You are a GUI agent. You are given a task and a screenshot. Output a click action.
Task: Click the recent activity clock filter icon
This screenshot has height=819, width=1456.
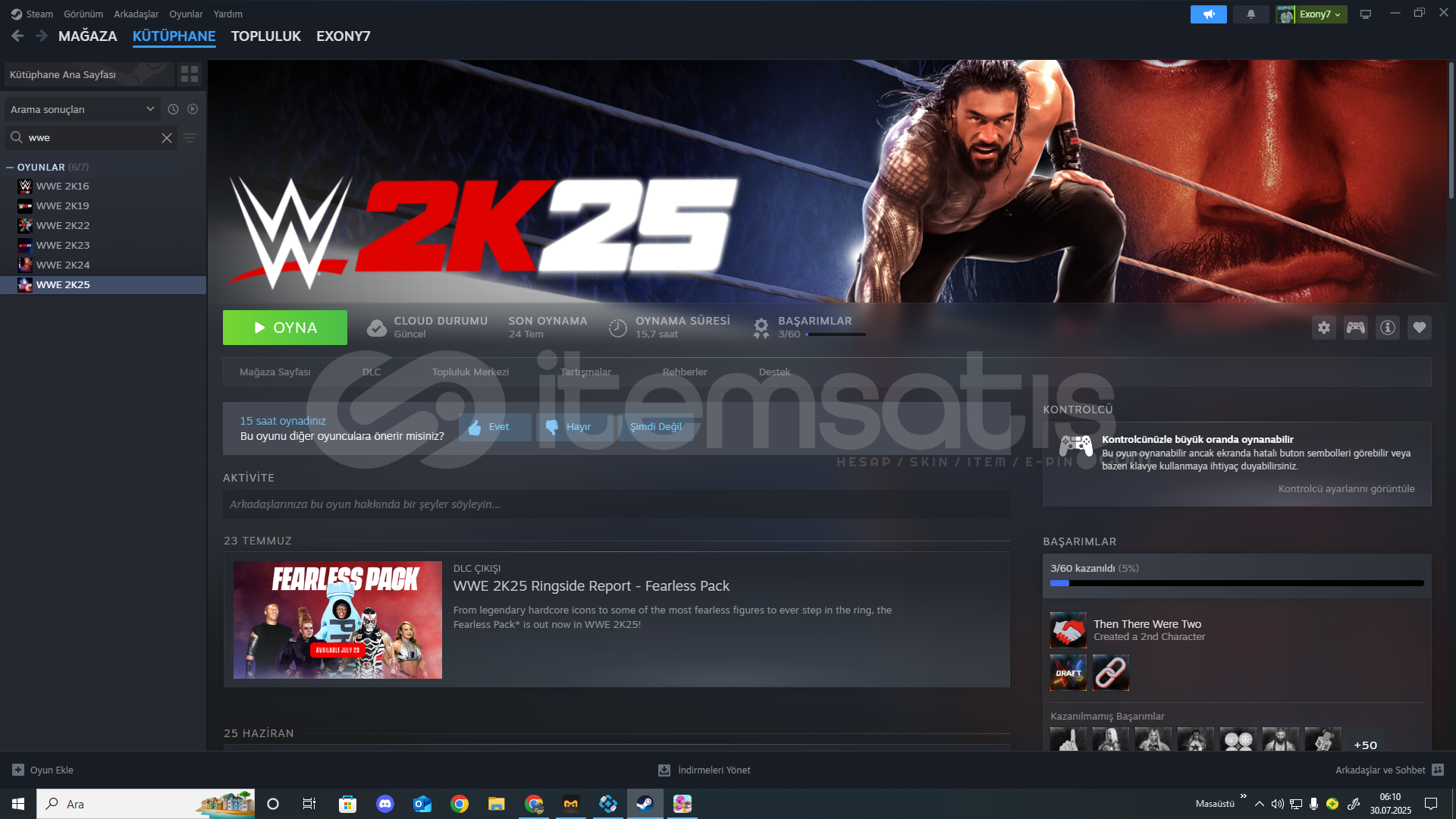click(x=173, y=109)
